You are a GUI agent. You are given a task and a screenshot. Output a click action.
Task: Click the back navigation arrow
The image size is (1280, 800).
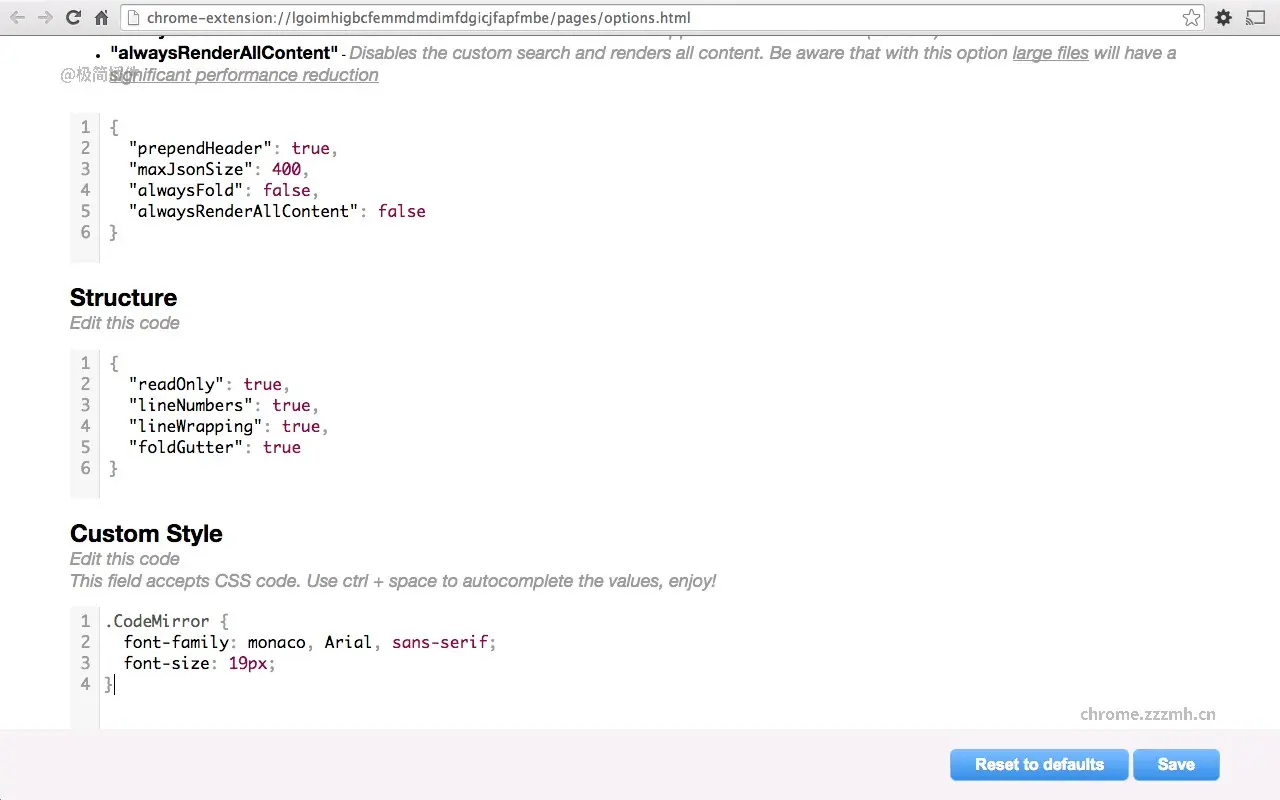click(x=16, y=17)
